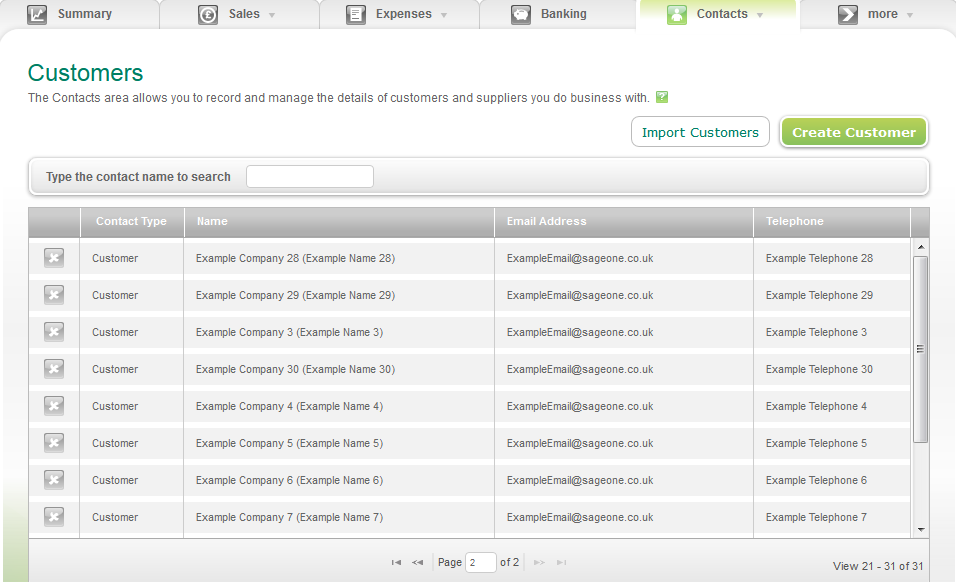The height and width of the screenshot is (582, 956).
Task: Click the Expenses tab calculator icon
Action: (x=356, y=14)
